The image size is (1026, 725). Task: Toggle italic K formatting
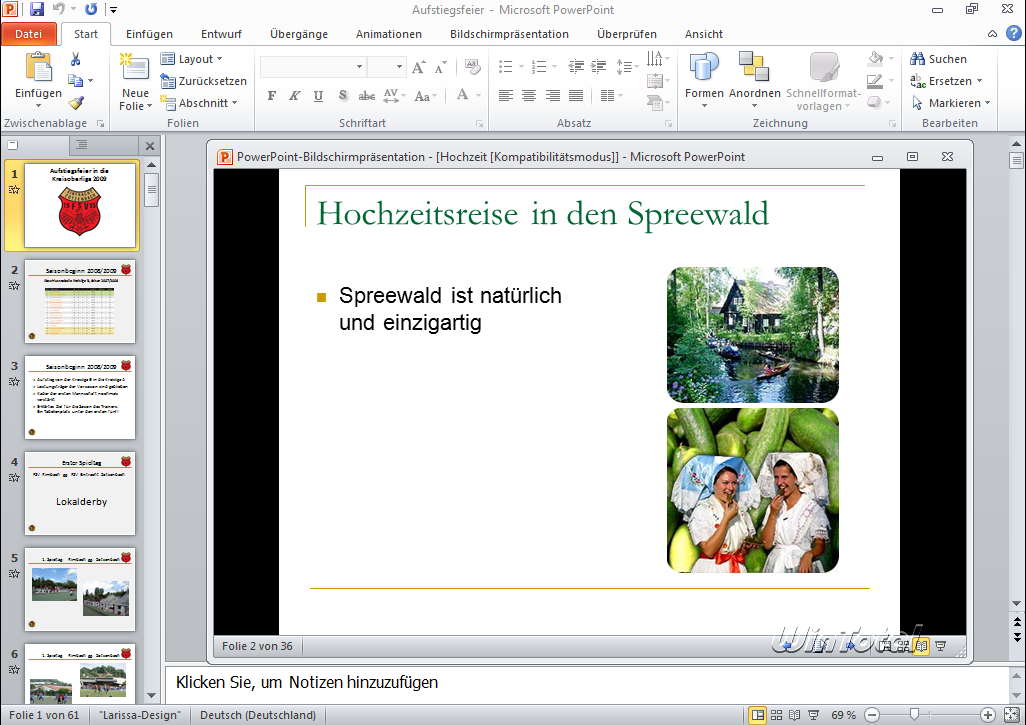point(294,96)
